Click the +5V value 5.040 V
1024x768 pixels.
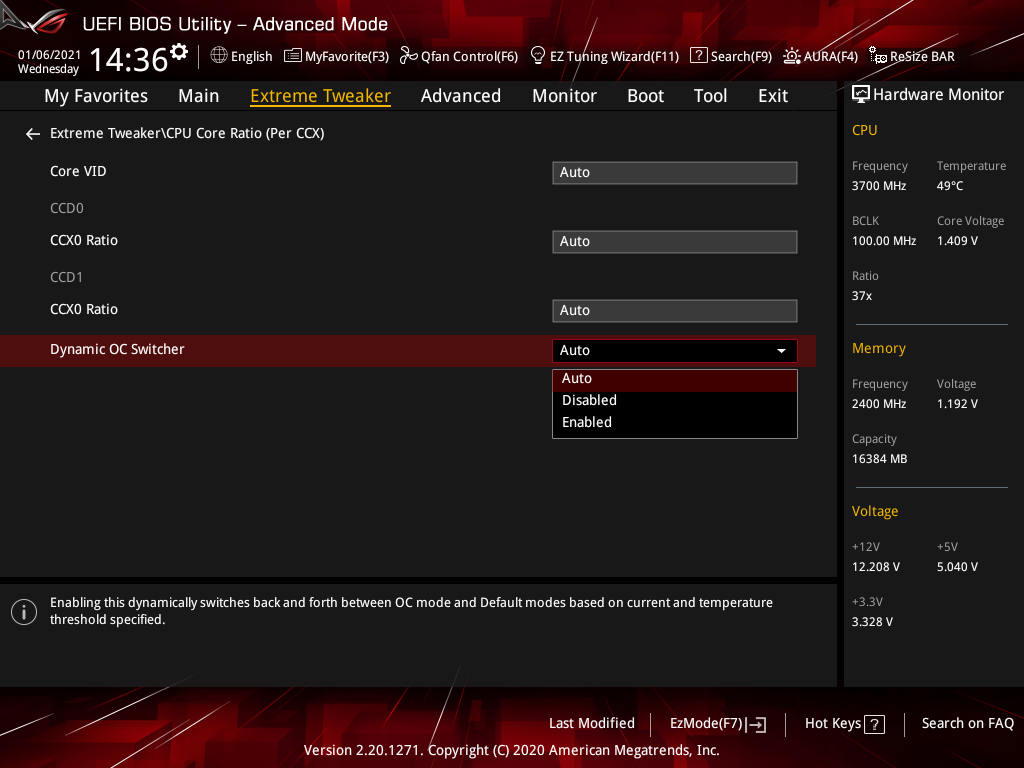point(957,567)
